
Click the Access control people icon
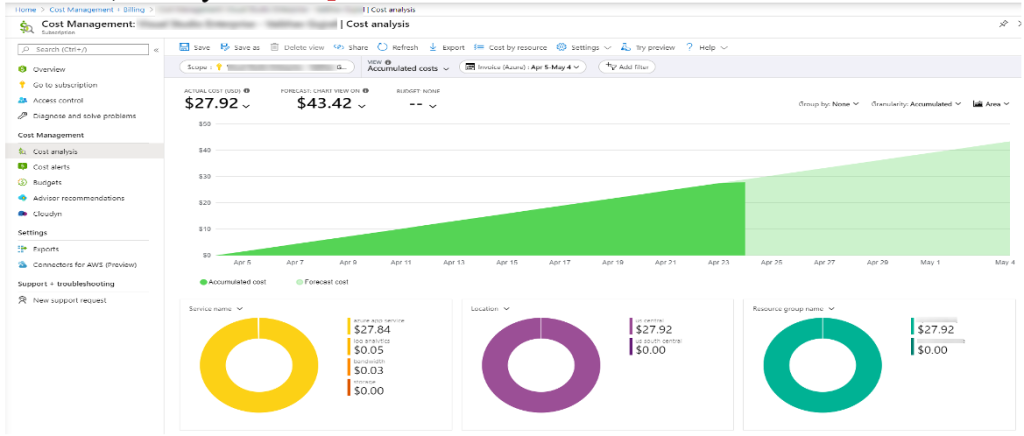coord(22,101)
